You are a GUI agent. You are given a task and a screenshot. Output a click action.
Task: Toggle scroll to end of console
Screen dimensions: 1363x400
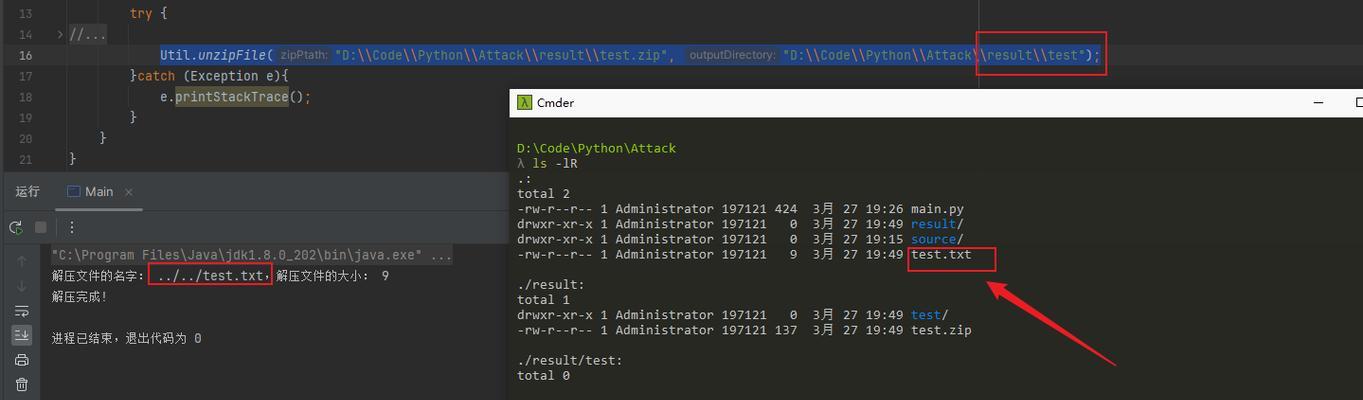(x=22, y=335)
